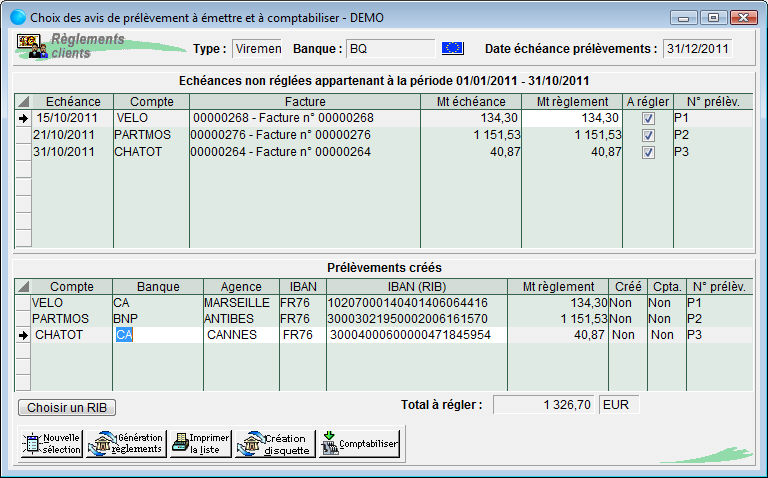Image resolution: width=768 pixels, height=478 pixels.
Task: Click the Mt échéance column header
Action: point(471,101)
